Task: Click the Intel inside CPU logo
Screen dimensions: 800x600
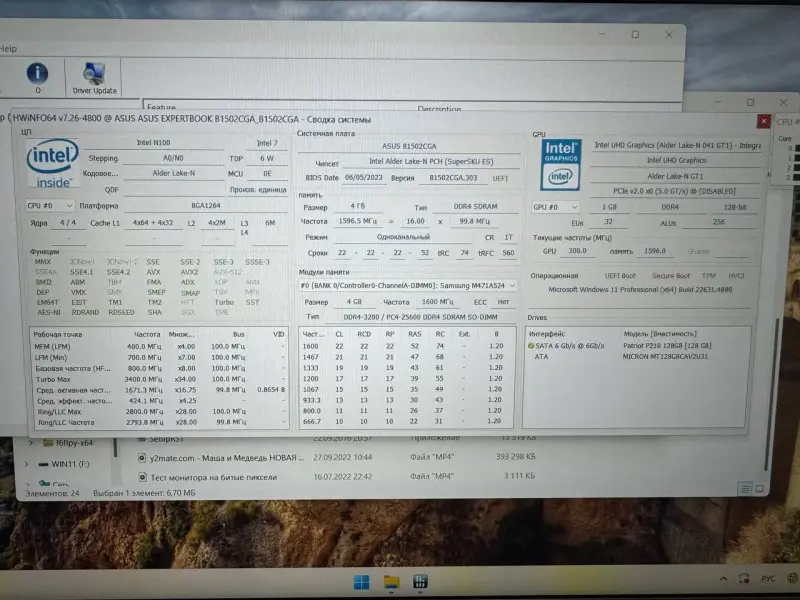Action: [52, 163]
